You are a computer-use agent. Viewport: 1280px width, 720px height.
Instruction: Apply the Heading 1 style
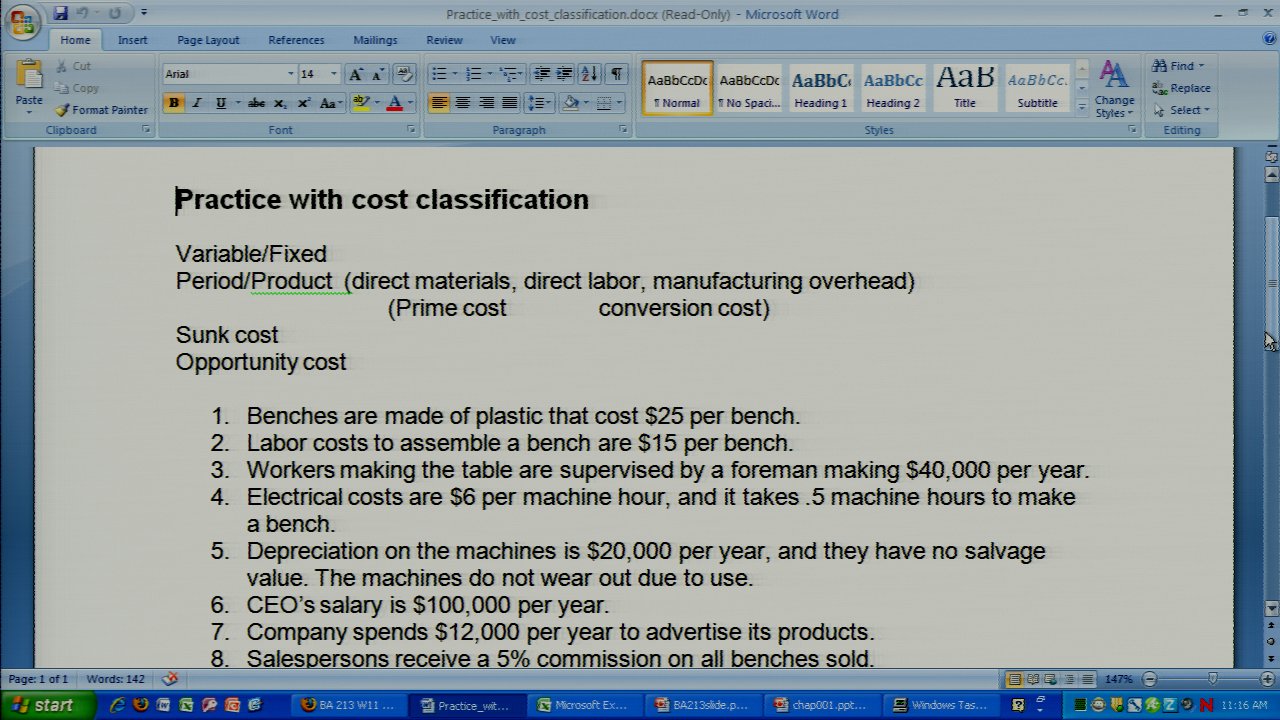(x=820, y=88)
